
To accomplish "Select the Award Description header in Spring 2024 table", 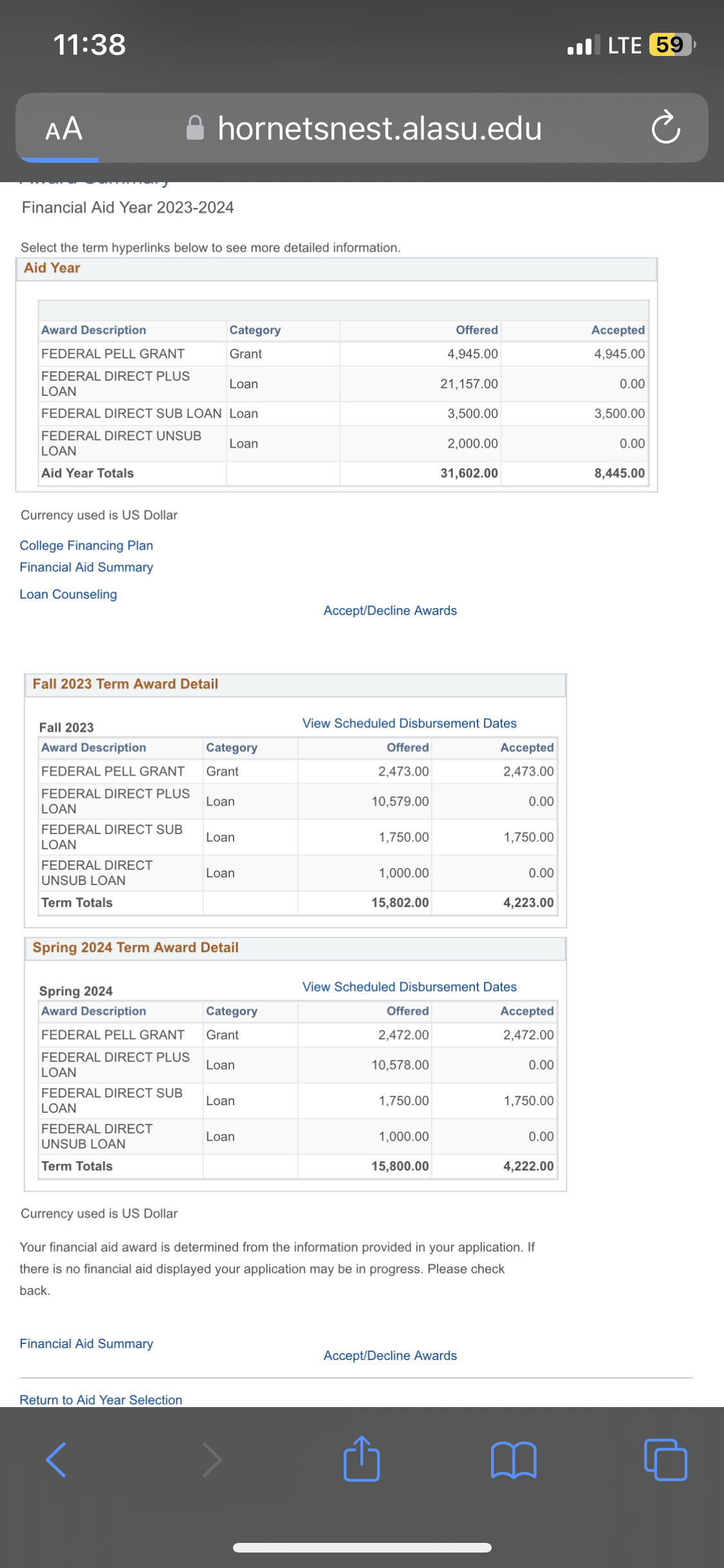I will (94, 1011).
